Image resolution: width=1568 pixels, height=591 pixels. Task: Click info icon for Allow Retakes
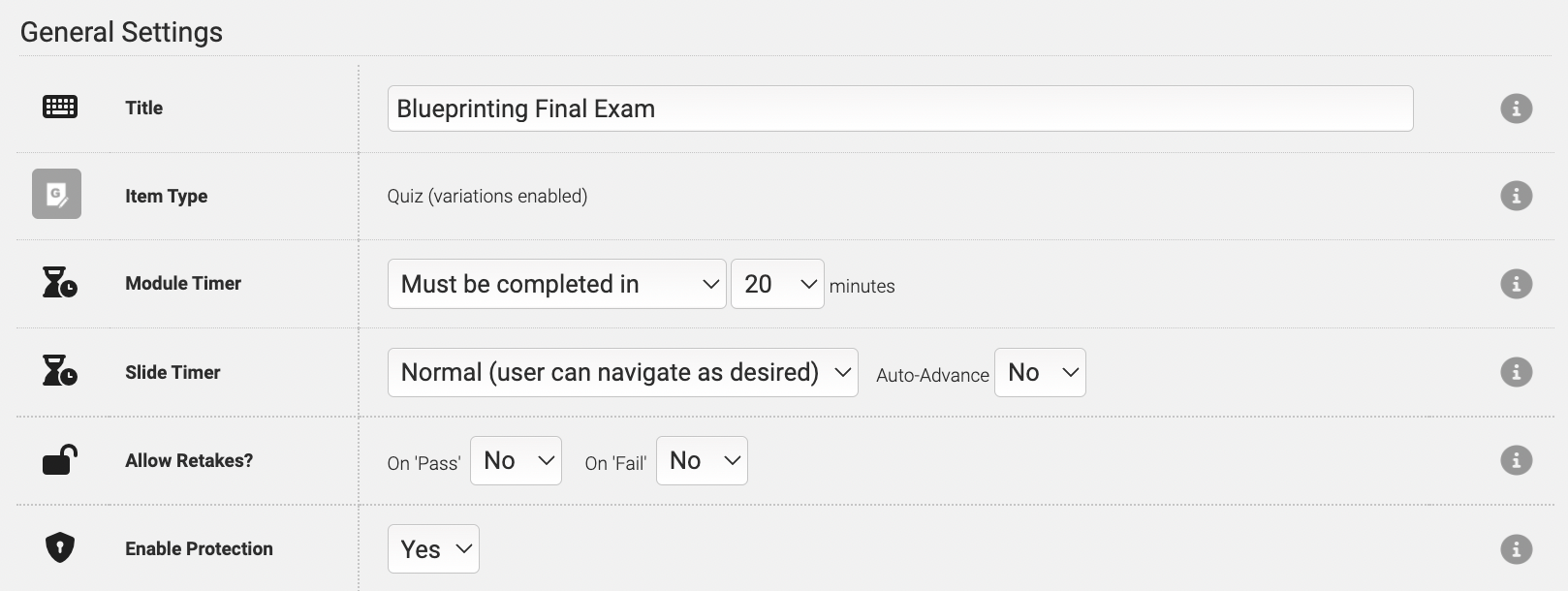point(1516,460)
